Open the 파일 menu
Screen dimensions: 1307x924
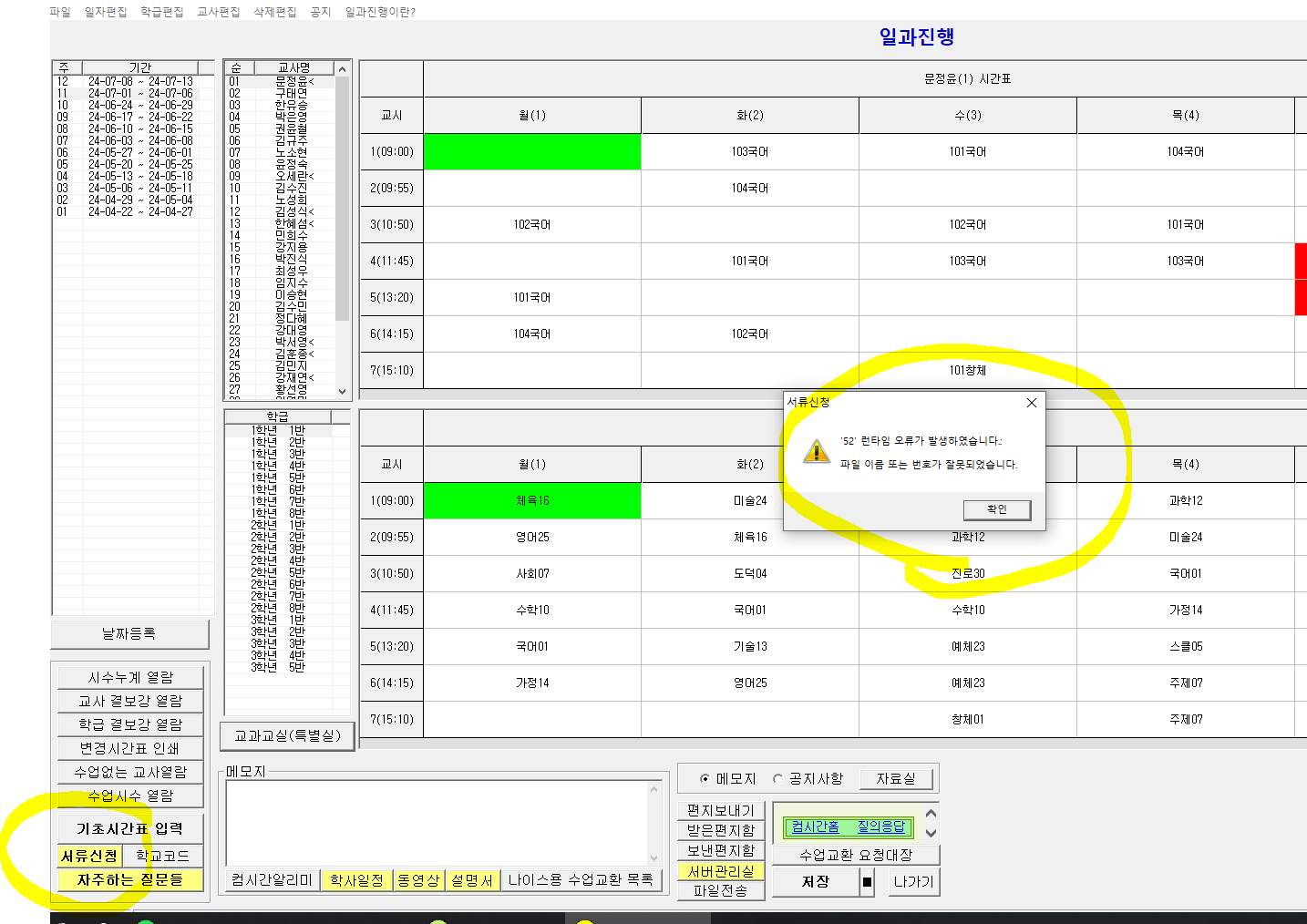click(60, 12)
